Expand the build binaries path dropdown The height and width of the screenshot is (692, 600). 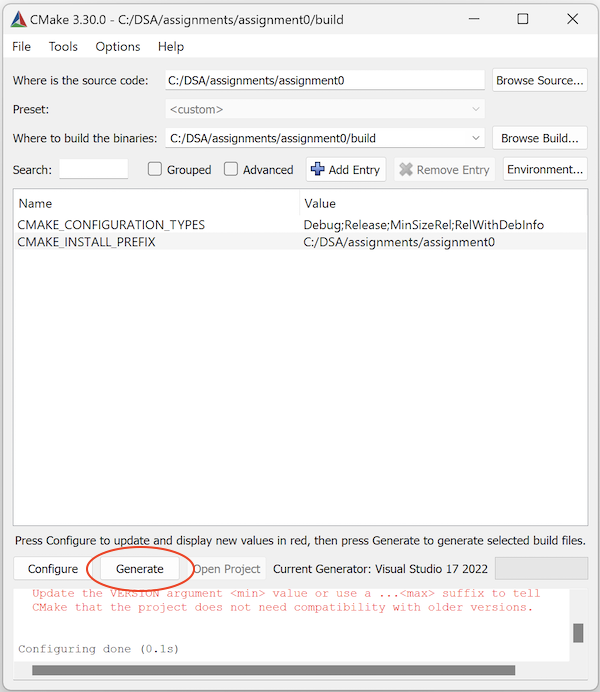475,139
